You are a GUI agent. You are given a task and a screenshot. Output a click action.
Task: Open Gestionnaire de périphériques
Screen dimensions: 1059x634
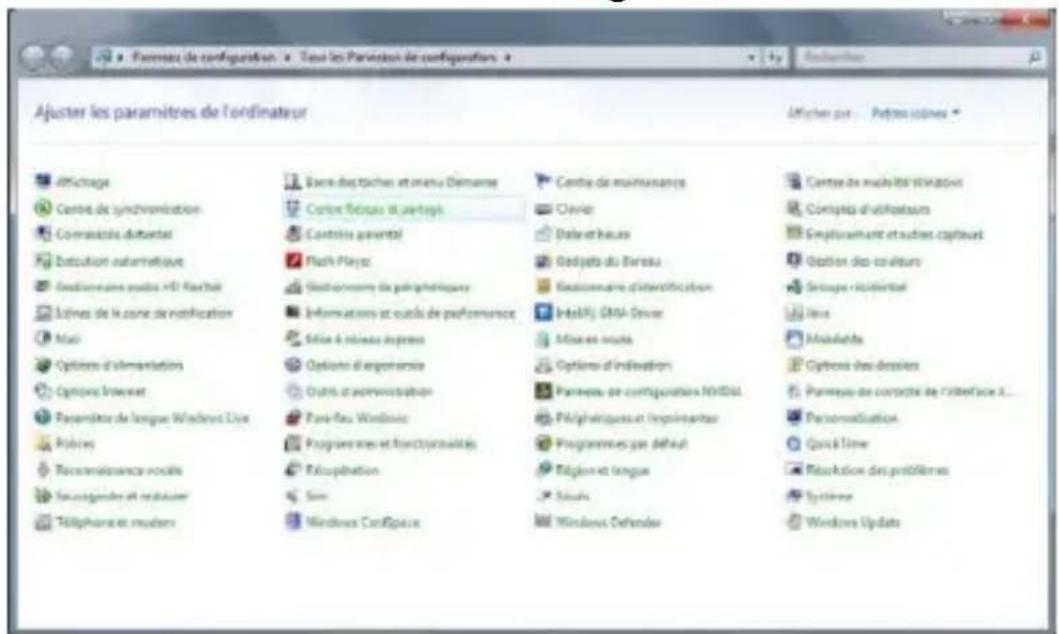coord(387,288)
